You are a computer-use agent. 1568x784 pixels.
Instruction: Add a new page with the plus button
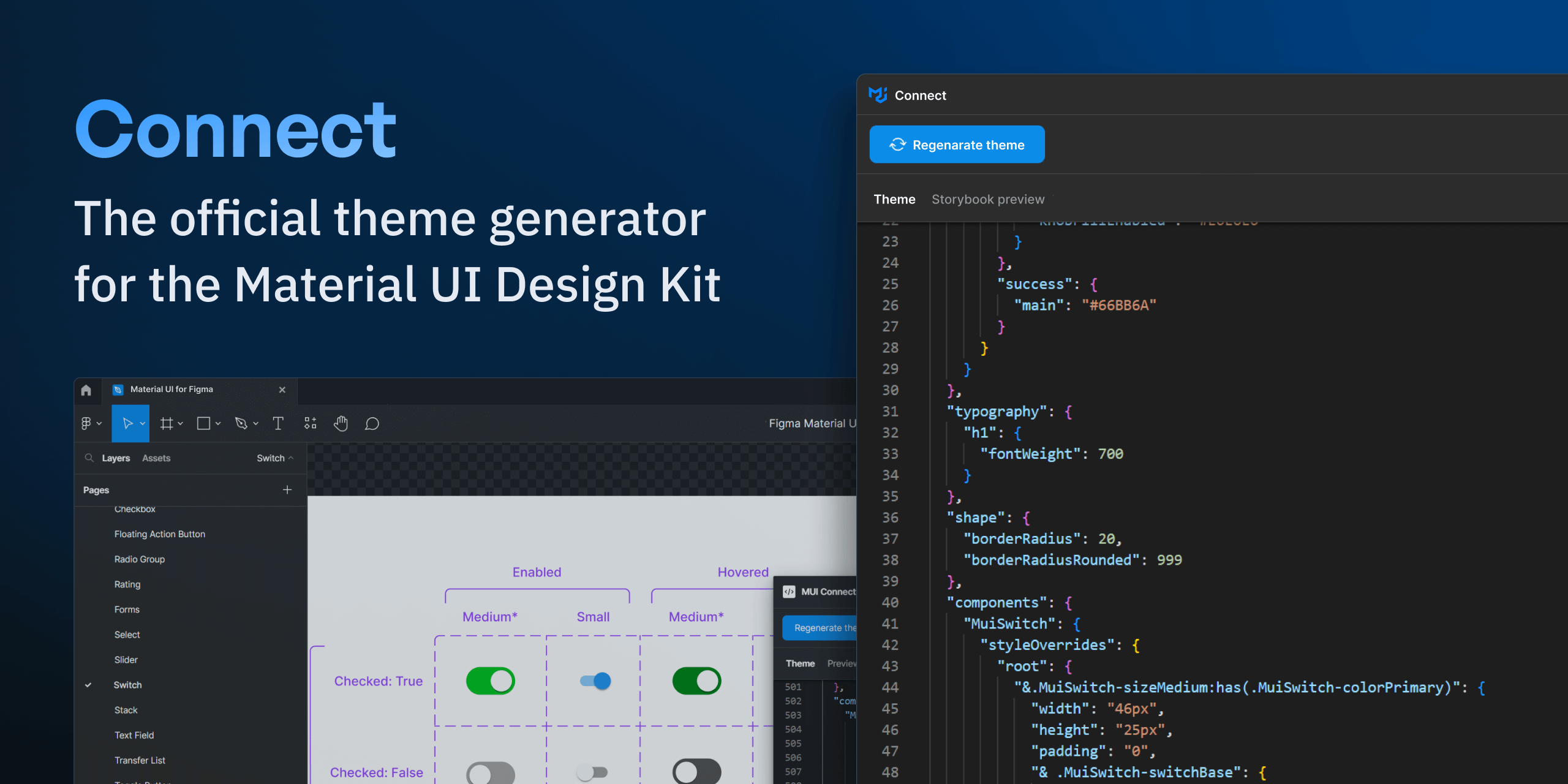[x=287, y=489]
